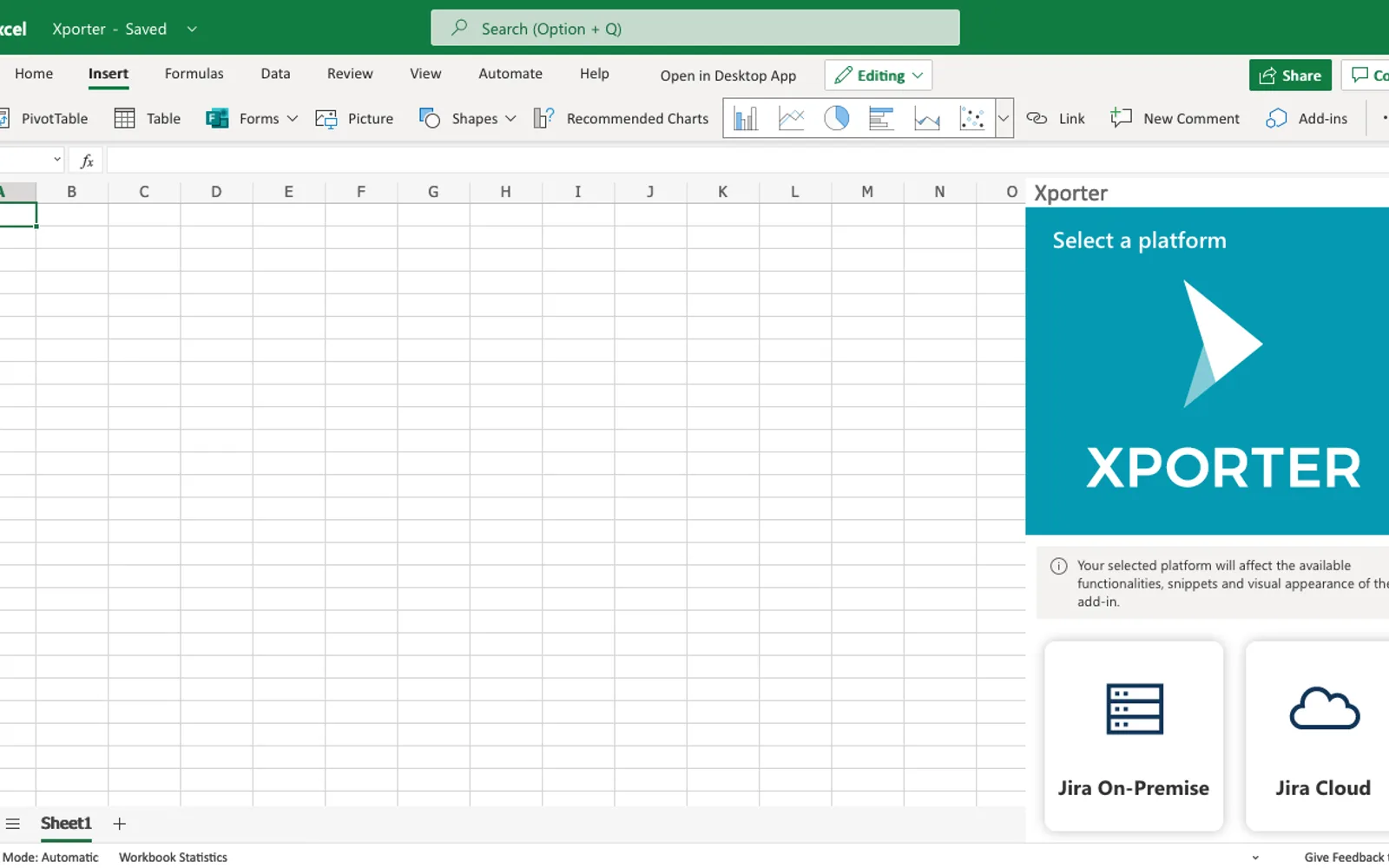The height and width of the screenshot is (868, 1389).
Task: Click Open in Desktop App
Action: coord(728,76)
